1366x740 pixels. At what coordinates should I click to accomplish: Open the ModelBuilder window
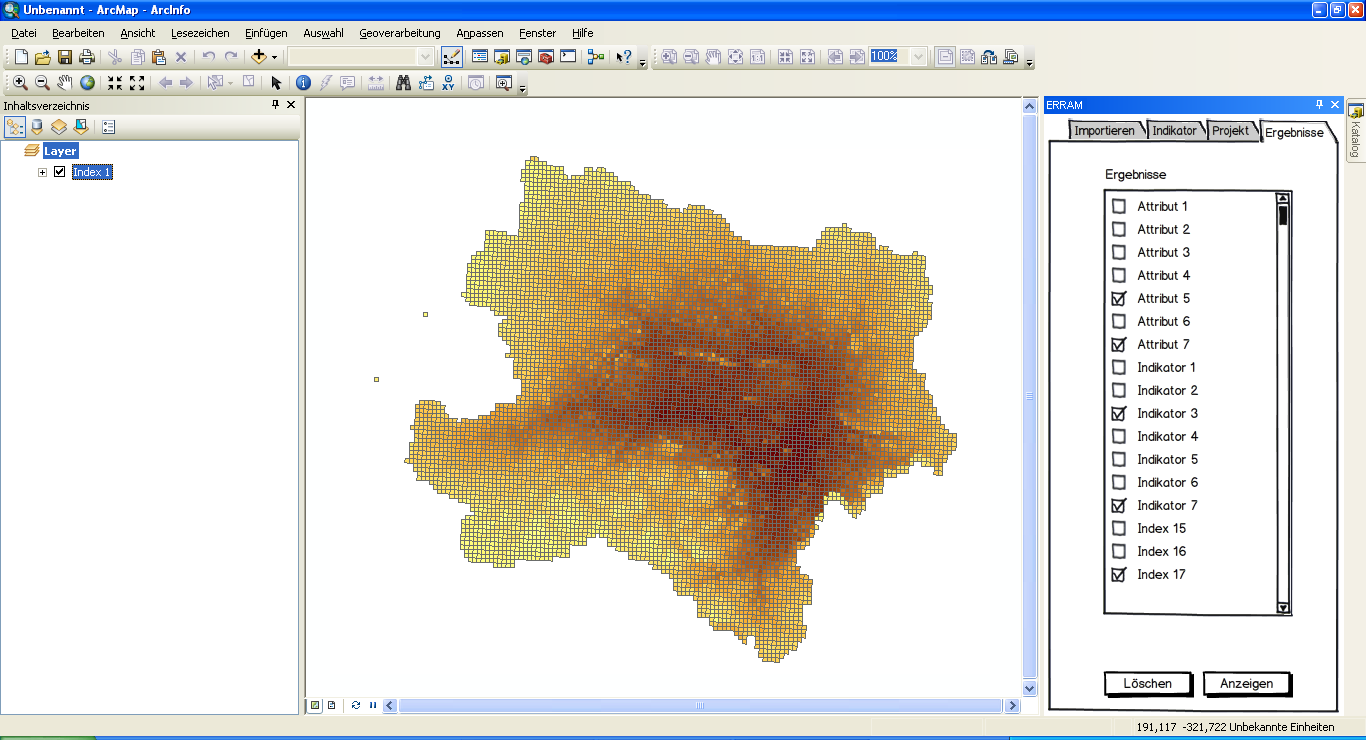point(596,57)
